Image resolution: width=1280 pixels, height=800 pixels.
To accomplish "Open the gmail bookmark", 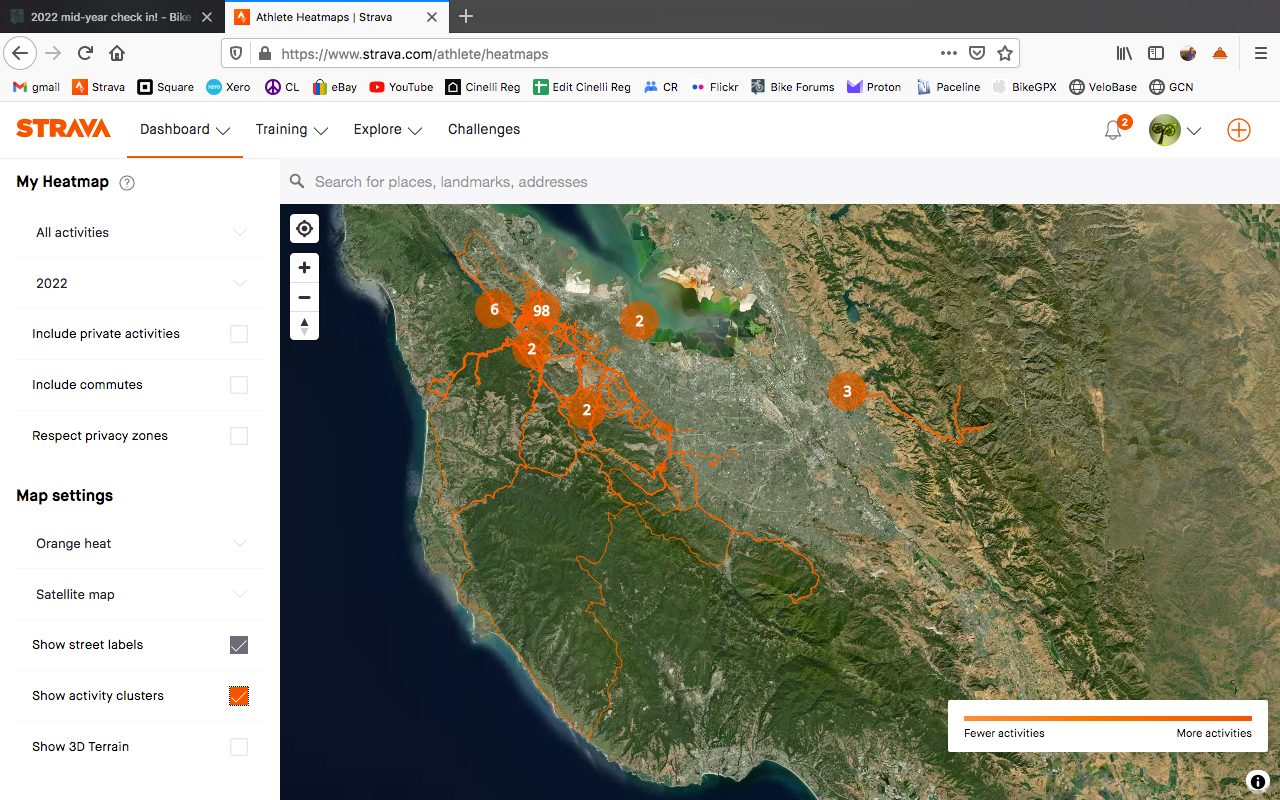I will coord(36,87).
